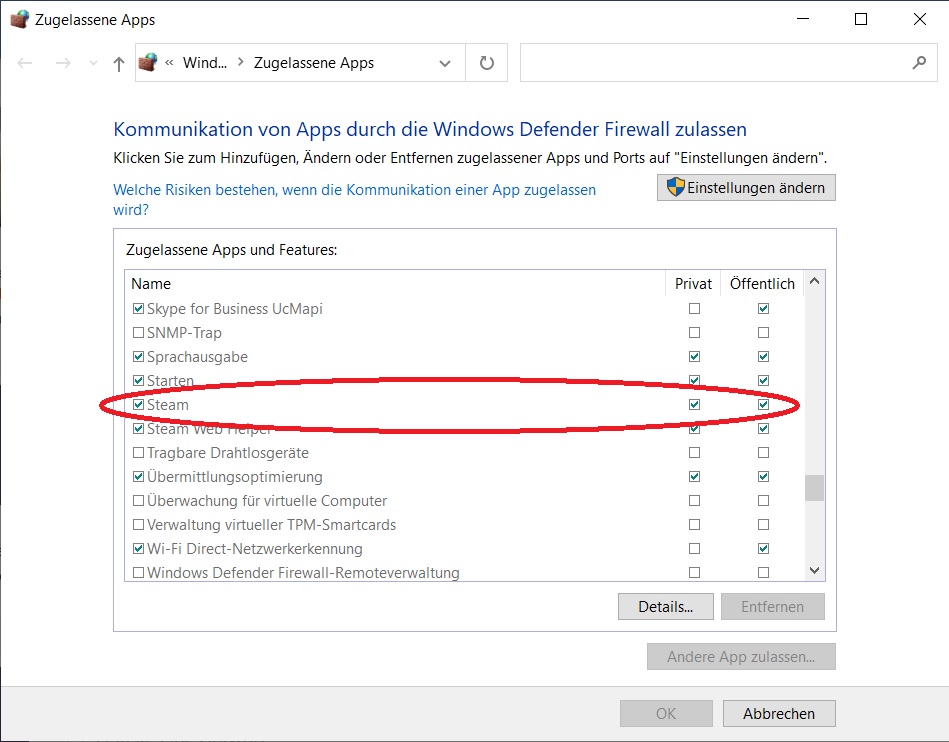Refresh the Zugelassene Apps page

click(x=487, y=63)
